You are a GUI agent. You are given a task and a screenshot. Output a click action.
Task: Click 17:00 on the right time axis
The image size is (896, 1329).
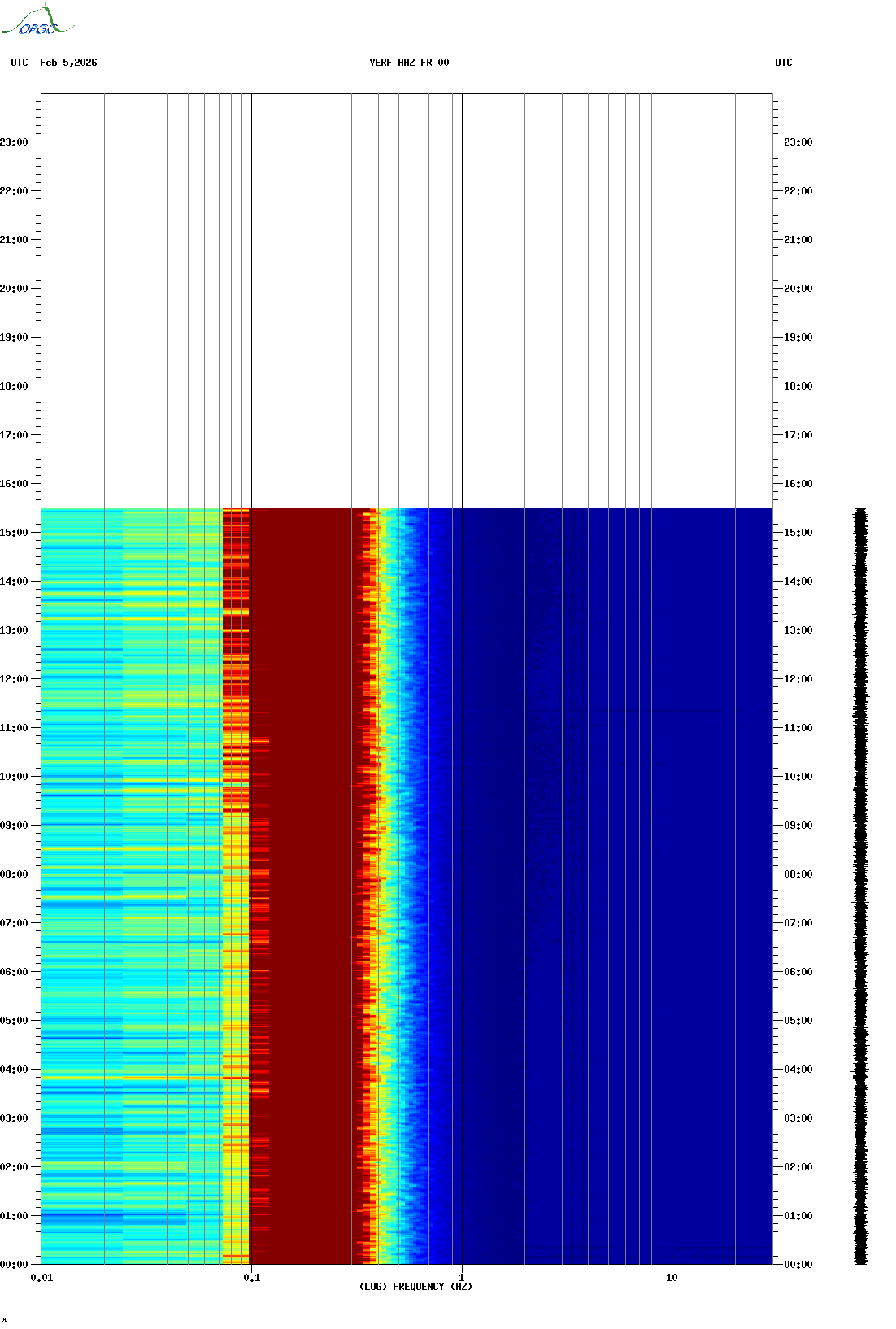pos(798,435)
